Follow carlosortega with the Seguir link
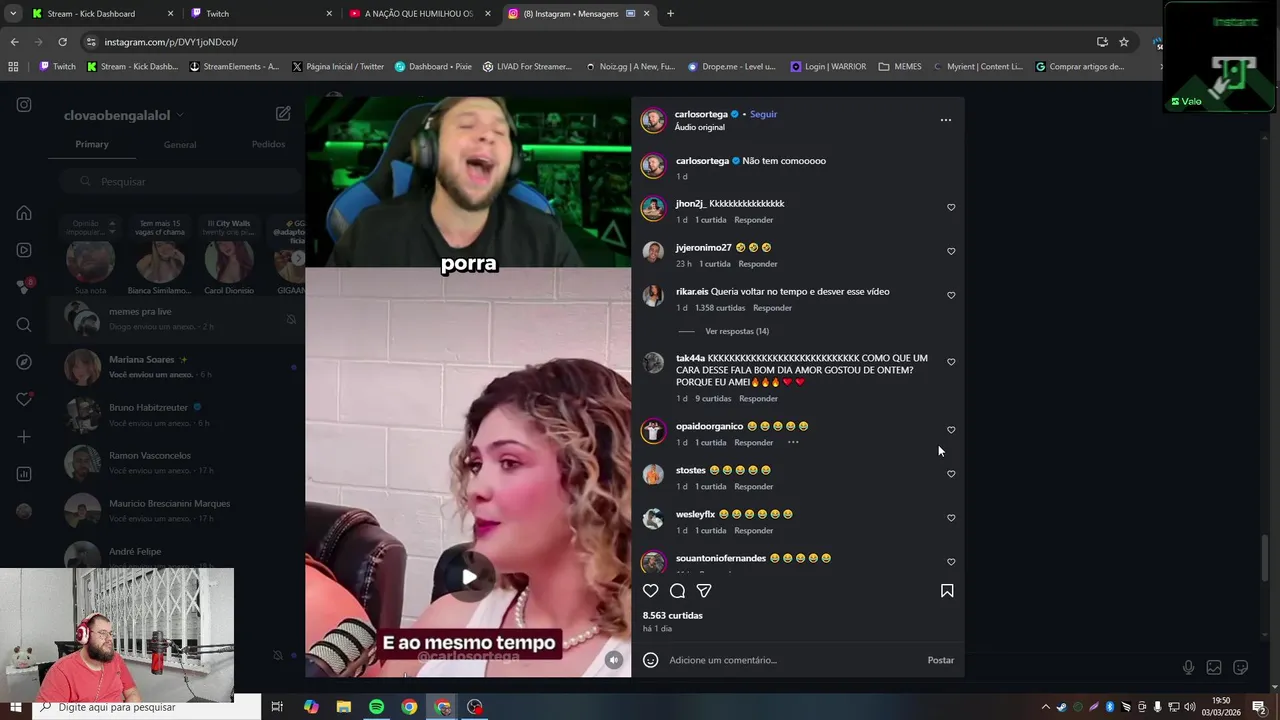 click(x=763, y=114)
